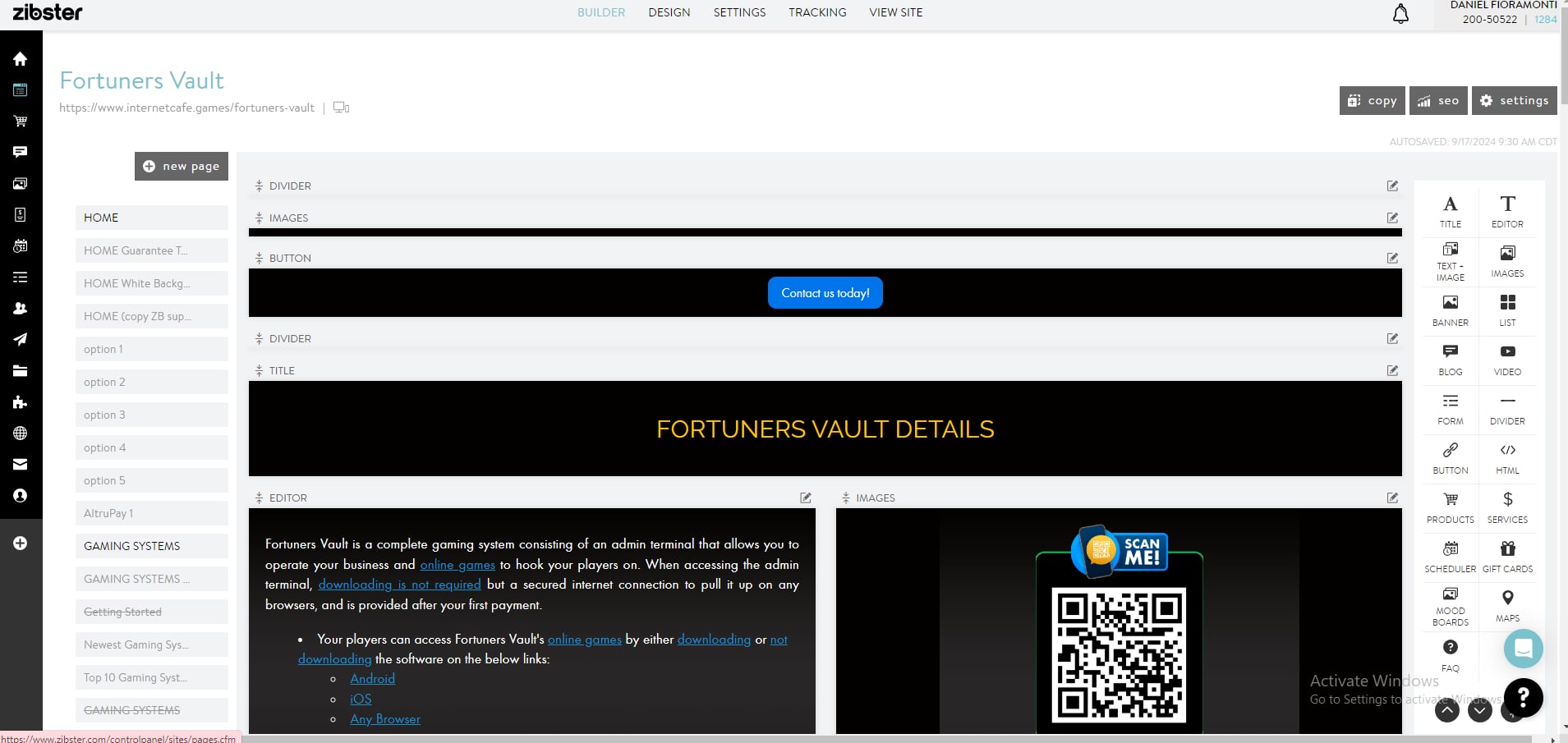Add a Scheduler block
Image resolution: width=1568 pixels, height=743 pixels.
1451,557
